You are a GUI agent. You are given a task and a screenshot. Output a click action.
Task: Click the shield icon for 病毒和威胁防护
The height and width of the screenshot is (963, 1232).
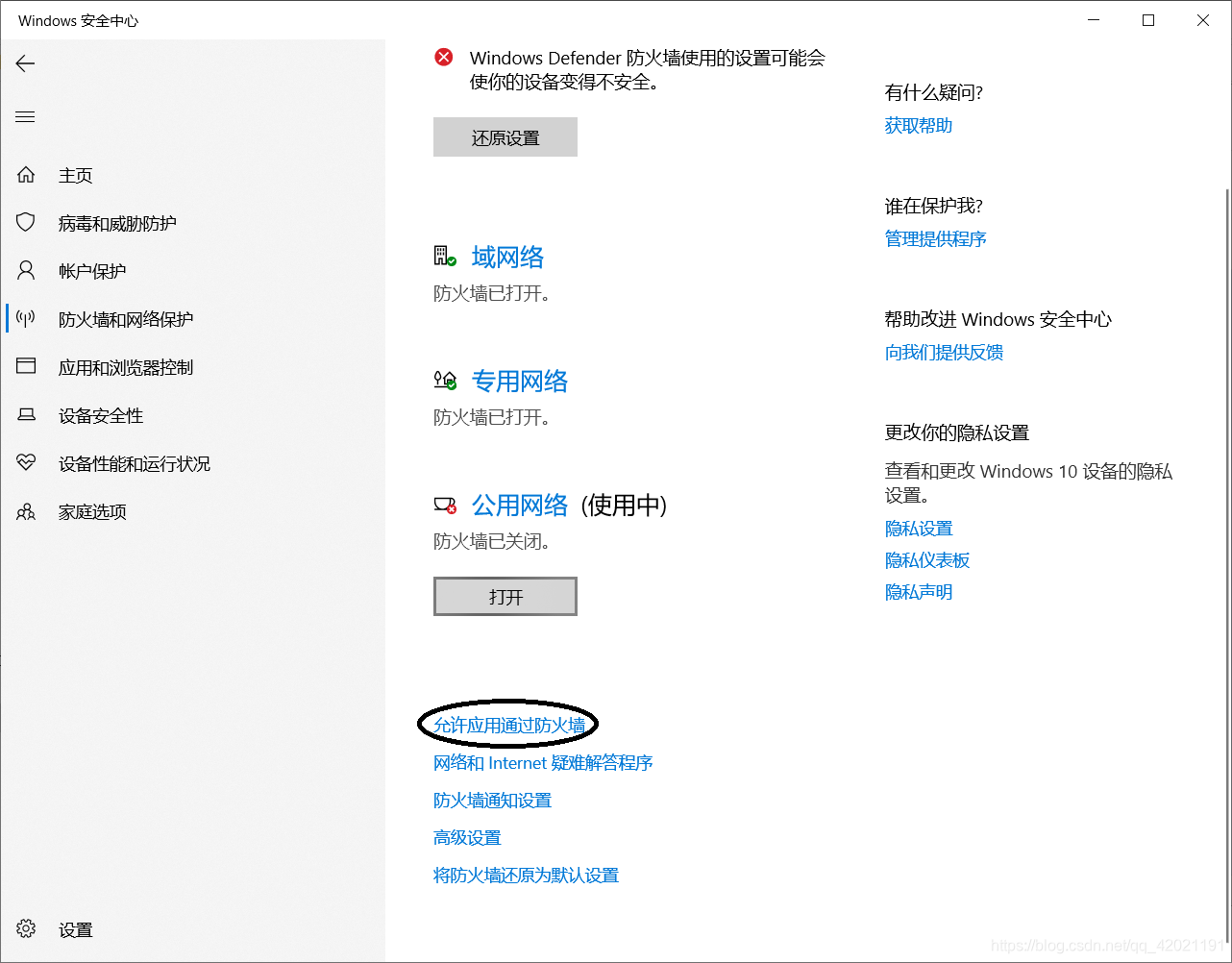(x=26, y=223)
